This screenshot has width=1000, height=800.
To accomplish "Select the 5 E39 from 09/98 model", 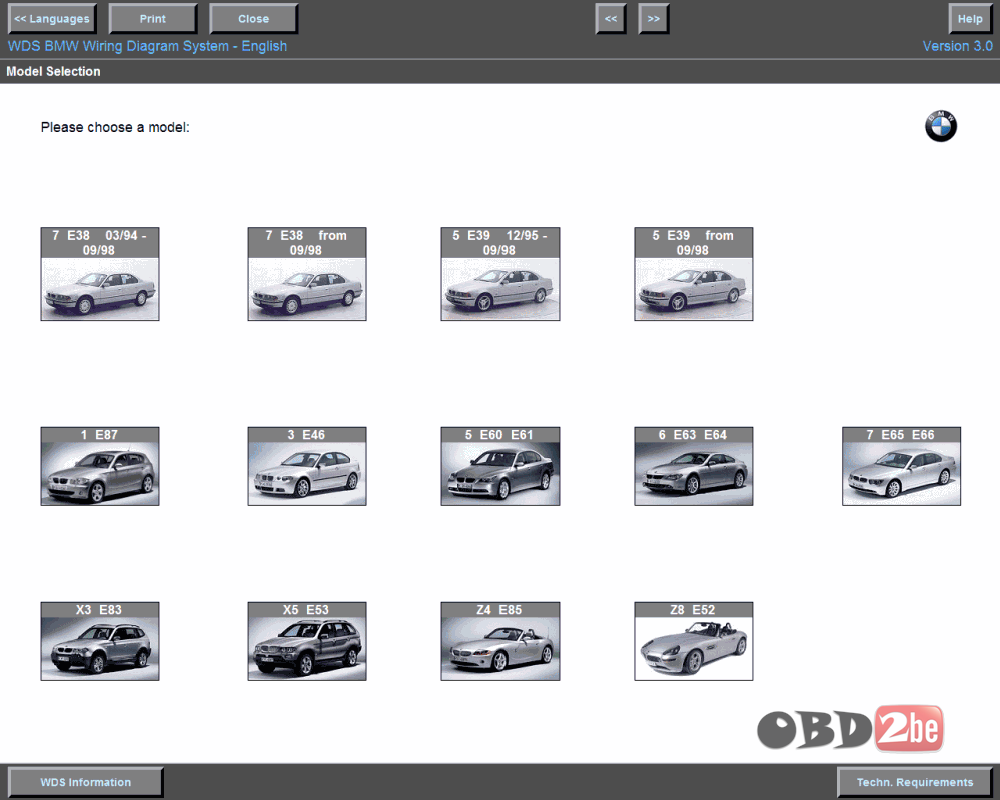I will click(694, 274).
